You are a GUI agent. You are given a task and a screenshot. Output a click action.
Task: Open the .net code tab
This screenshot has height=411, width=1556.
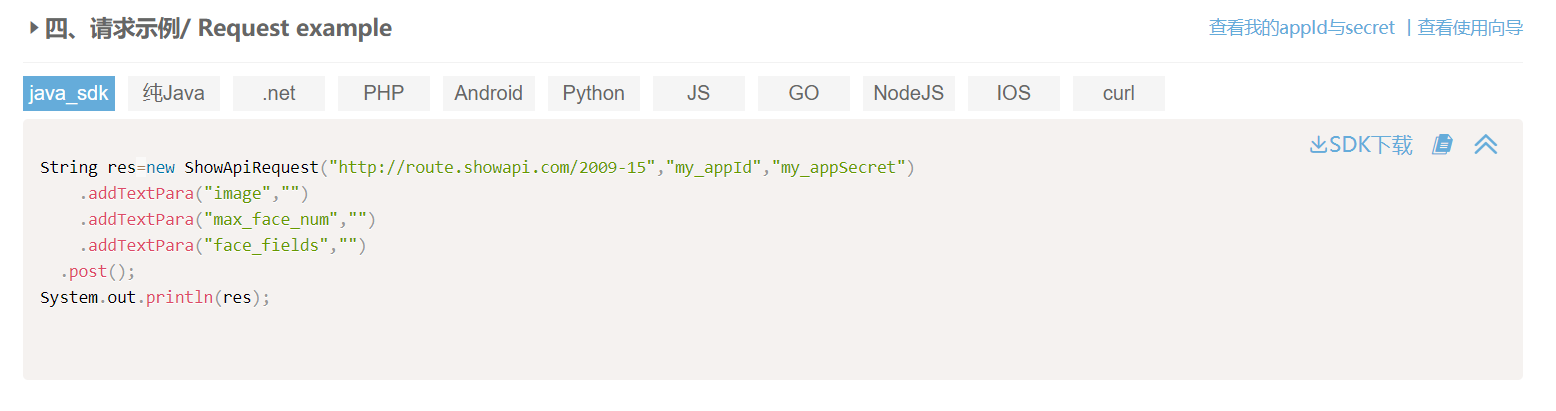click(279, 93)
